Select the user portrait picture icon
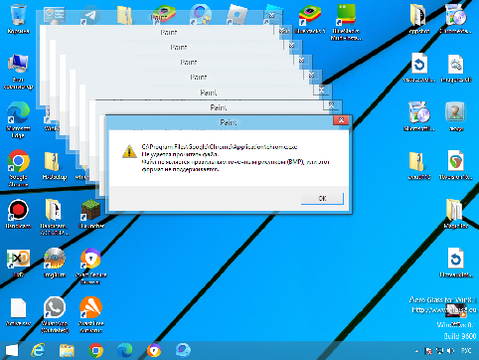The image size is (479, 360). (456, 117)
